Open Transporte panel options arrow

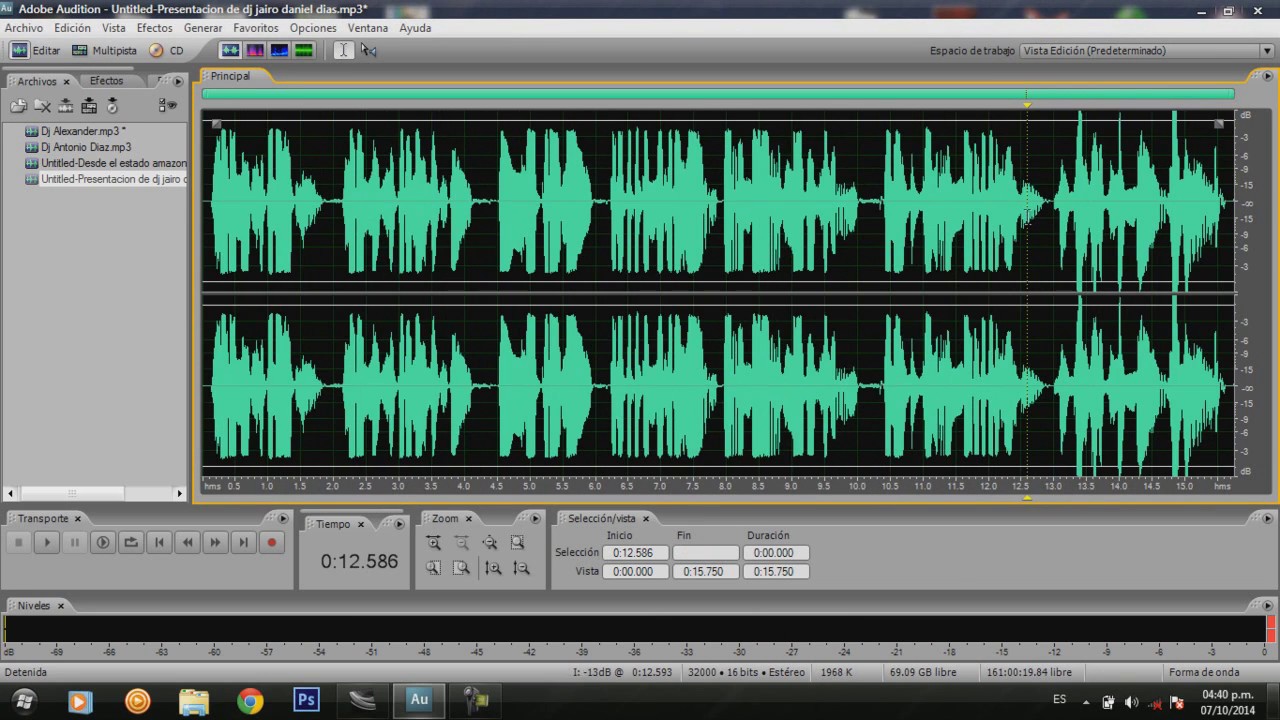[x=283, y=519]
